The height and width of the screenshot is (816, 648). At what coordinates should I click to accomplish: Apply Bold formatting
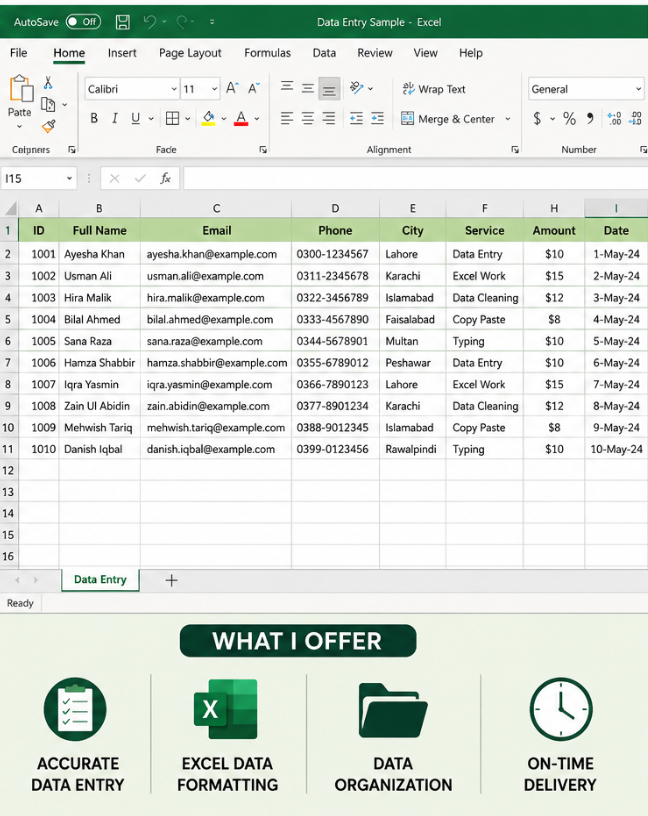coord(94,119)
